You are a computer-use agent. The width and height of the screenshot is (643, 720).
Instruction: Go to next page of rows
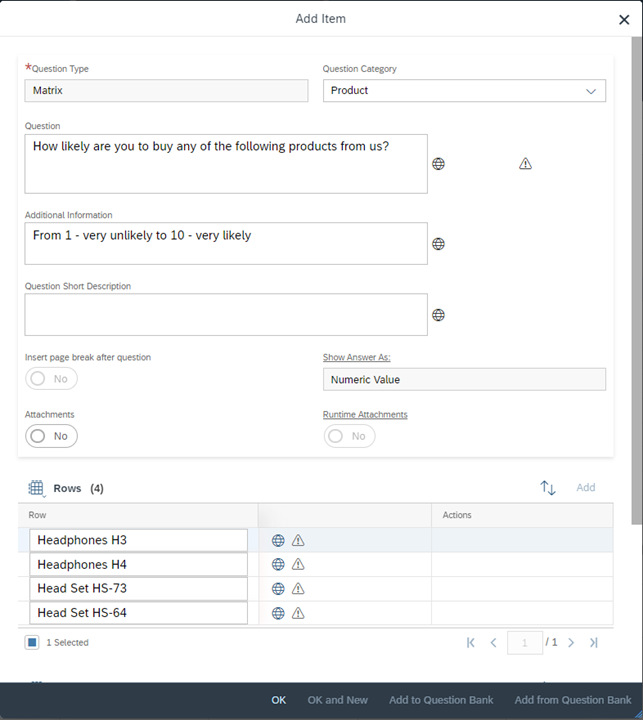click(x=571, y=642)
